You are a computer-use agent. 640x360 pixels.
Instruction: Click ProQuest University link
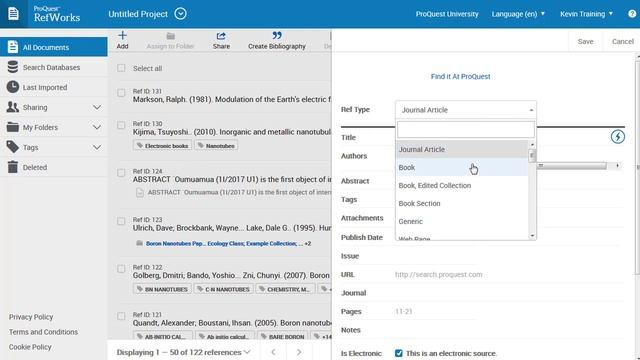click(x=447, y=14)
